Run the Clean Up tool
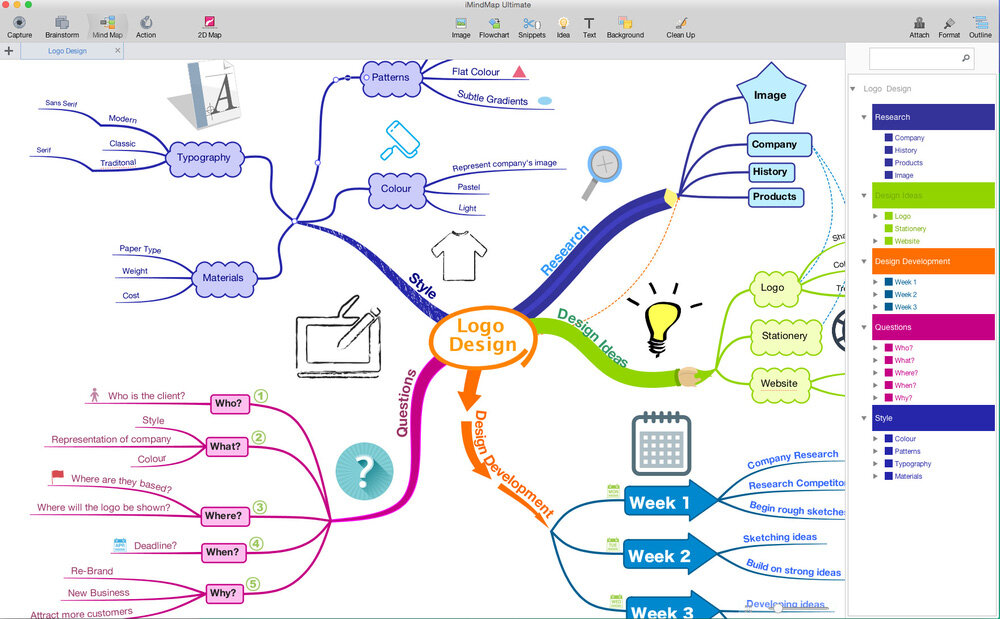The height and width of the screenshot is (619, 1000). tap(680, 27)
